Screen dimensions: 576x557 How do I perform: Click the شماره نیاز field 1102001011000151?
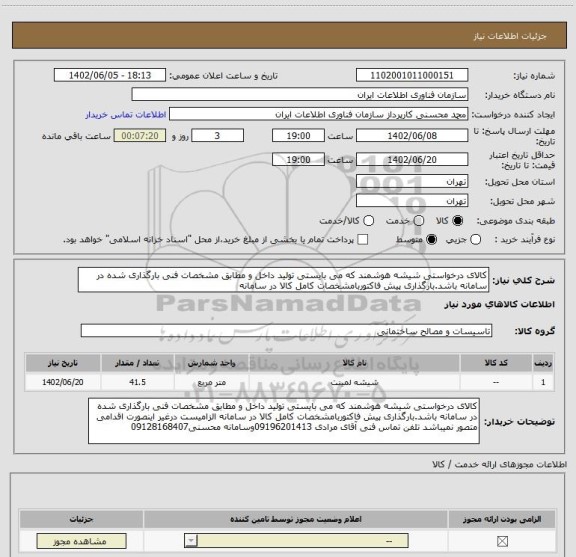pos(412,75)
